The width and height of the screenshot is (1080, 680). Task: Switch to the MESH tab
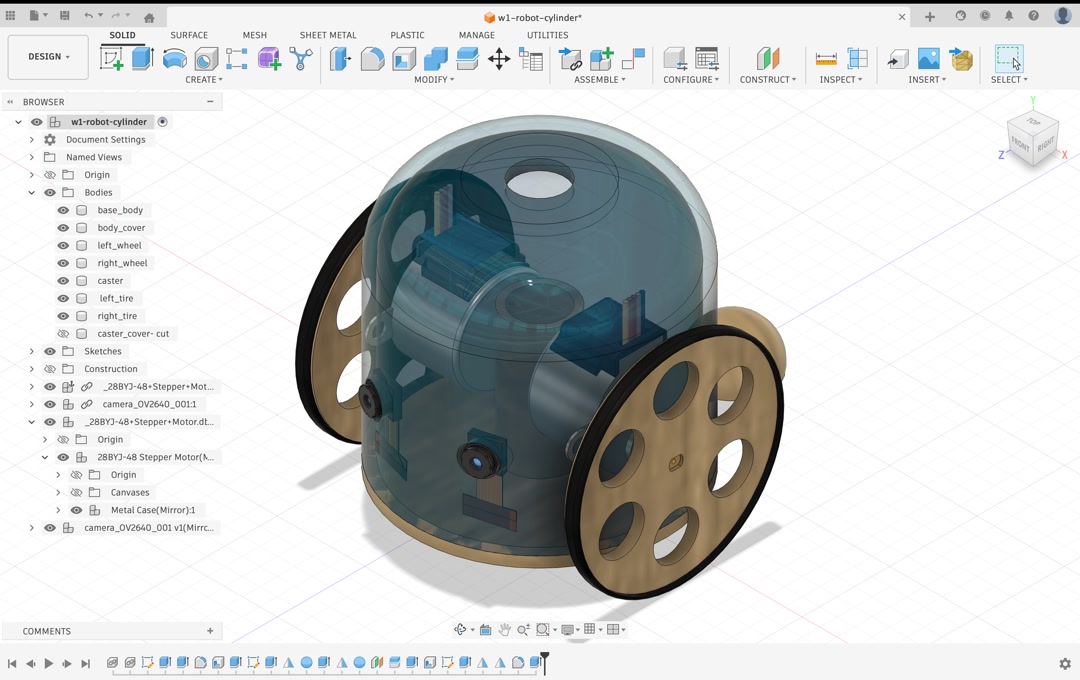254,35
